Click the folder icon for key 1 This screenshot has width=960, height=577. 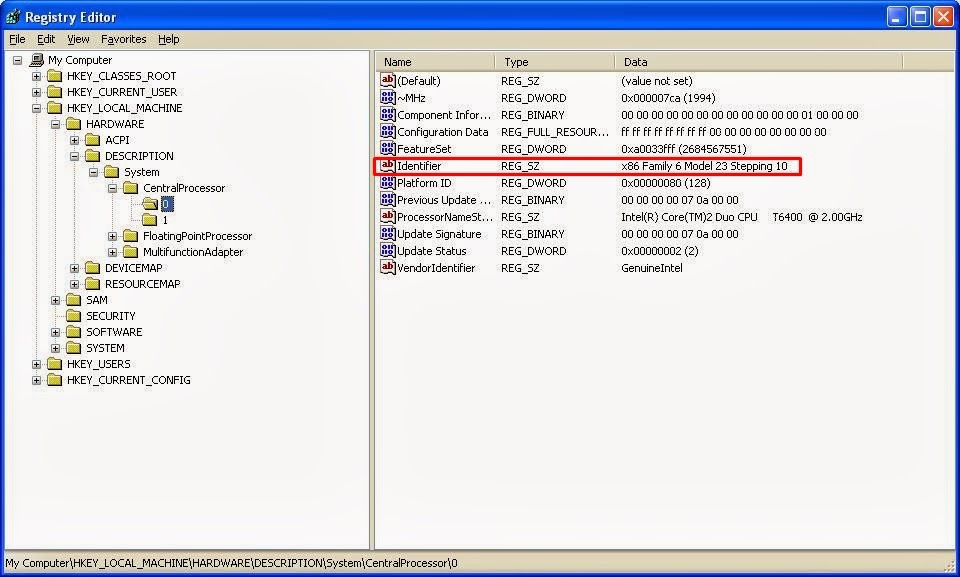pos(150,219)
